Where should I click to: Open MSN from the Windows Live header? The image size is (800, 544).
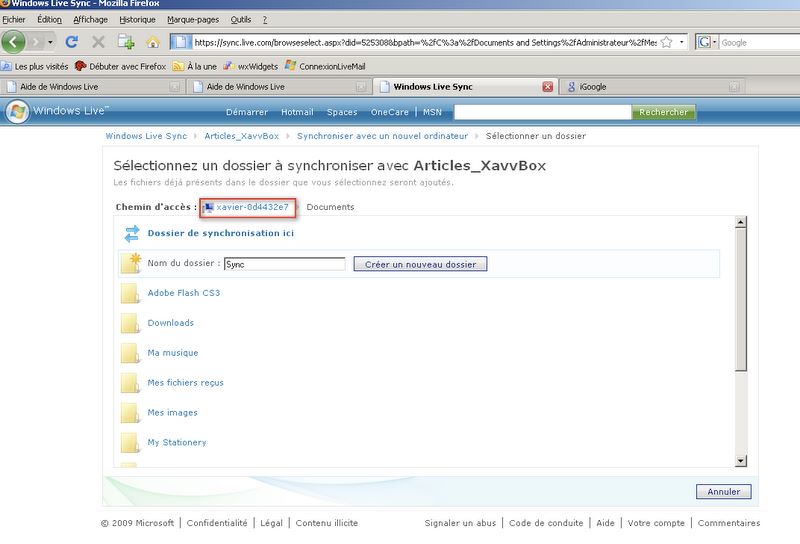click(x=432, y=112)
